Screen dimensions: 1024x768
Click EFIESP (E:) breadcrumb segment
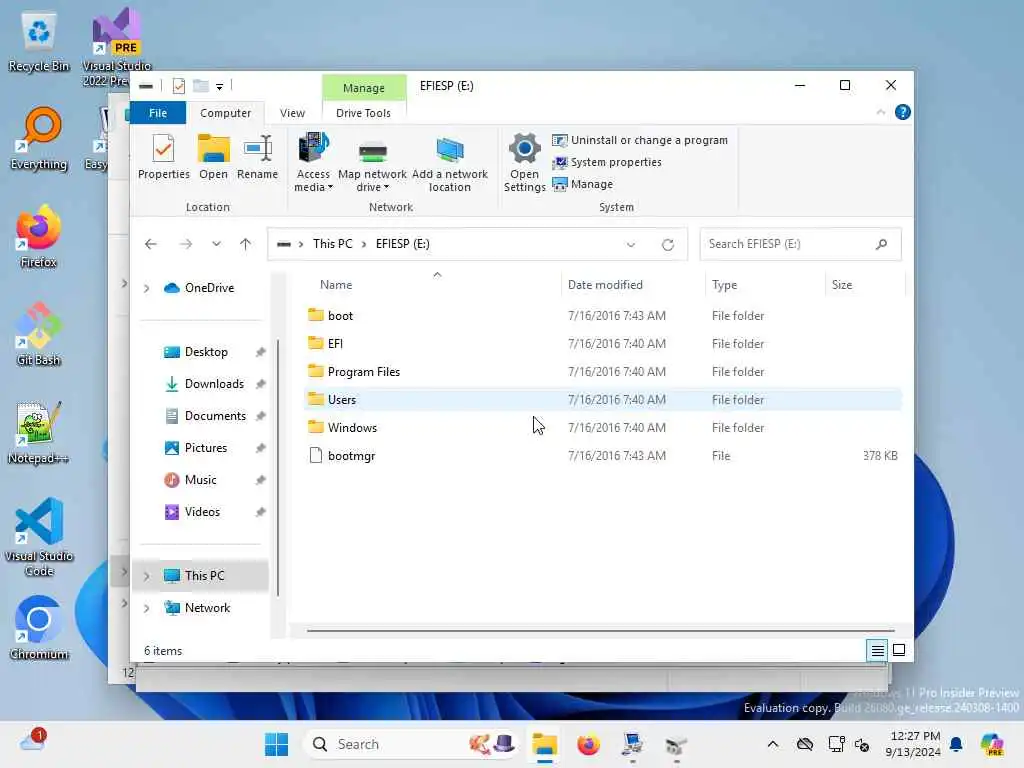pyautogui.click(x=402, y=244)
